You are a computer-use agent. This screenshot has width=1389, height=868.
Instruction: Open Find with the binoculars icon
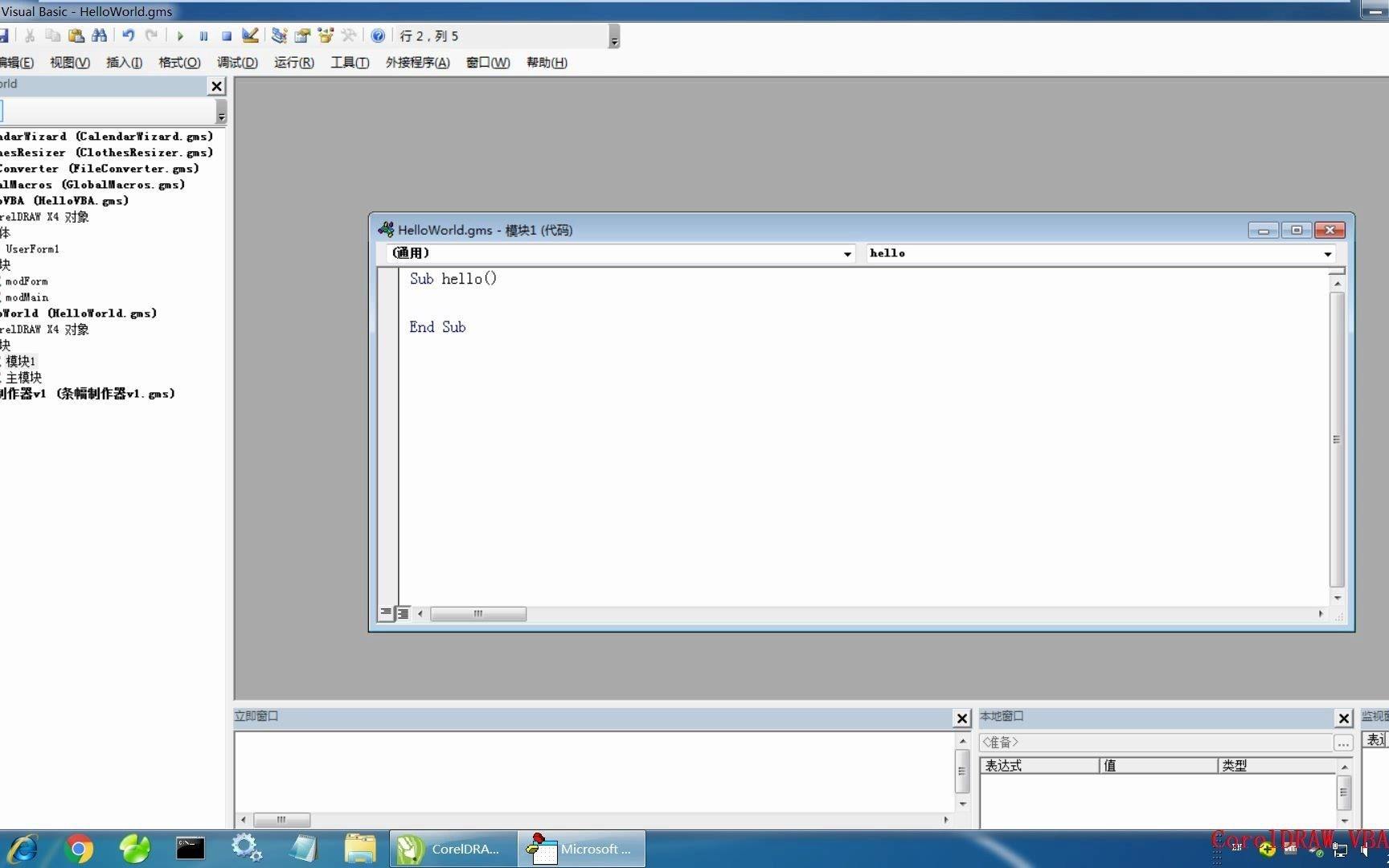point(100,35)
